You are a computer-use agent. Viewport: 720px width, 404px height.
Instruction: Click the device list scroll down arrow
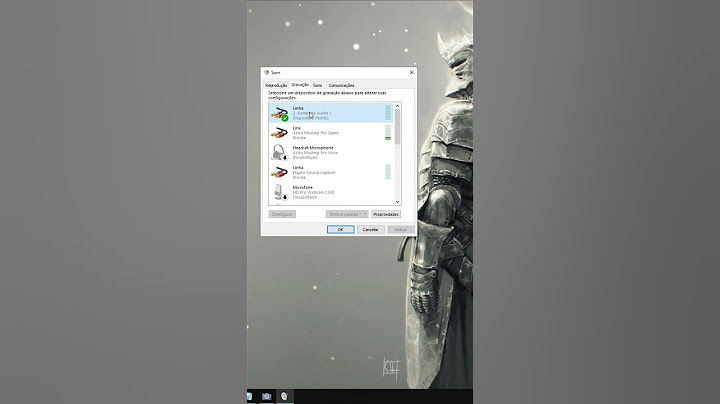(397, 202)
